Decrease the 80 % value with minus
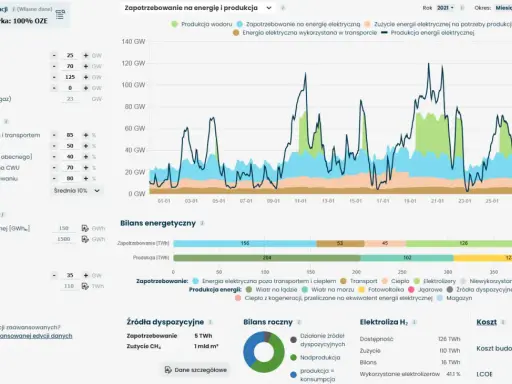This screenshot has height=384, width=512. coord(54,178)
